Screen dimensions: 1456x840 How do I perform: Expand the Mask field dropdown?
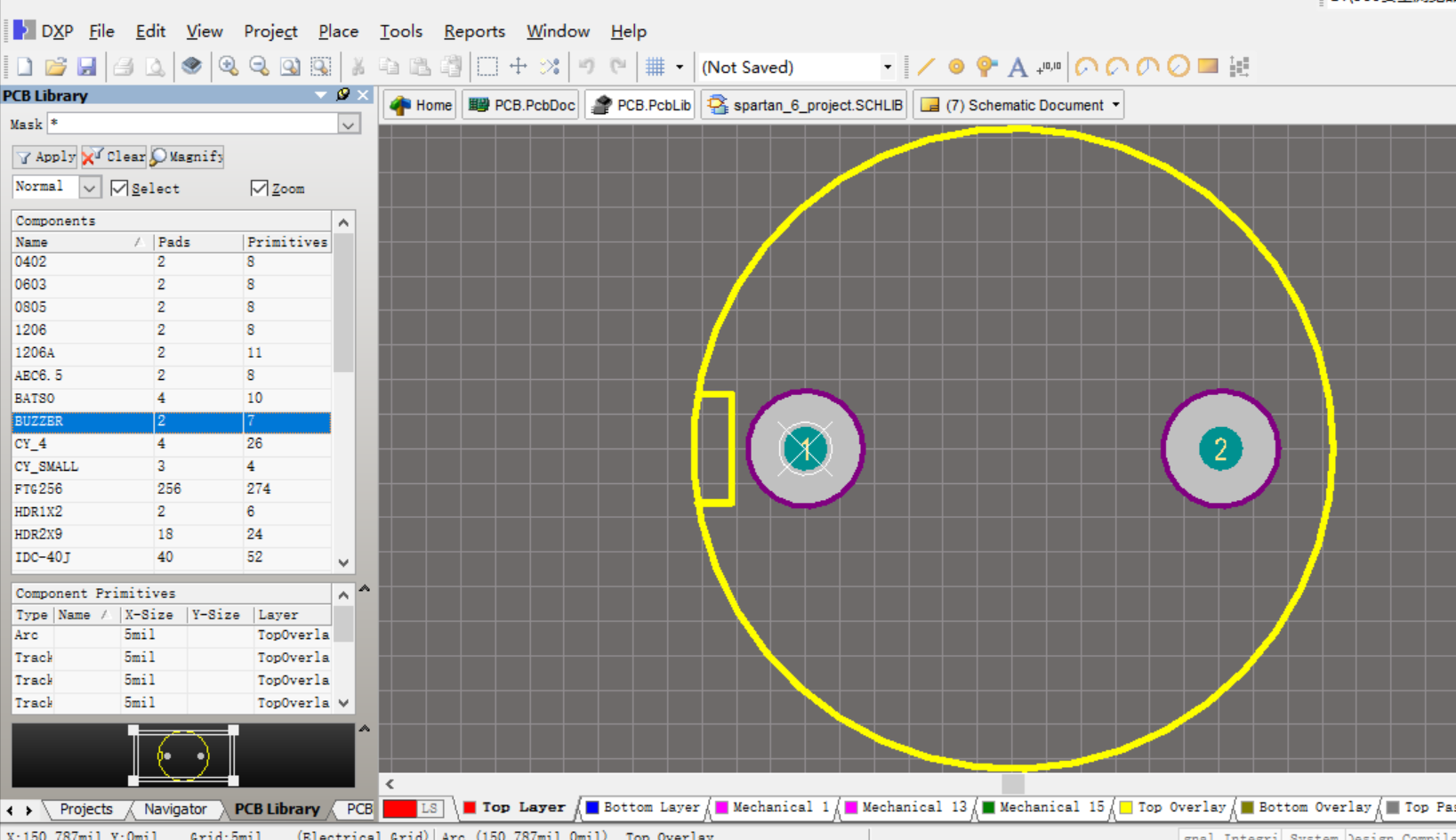(x=349, y=125)
